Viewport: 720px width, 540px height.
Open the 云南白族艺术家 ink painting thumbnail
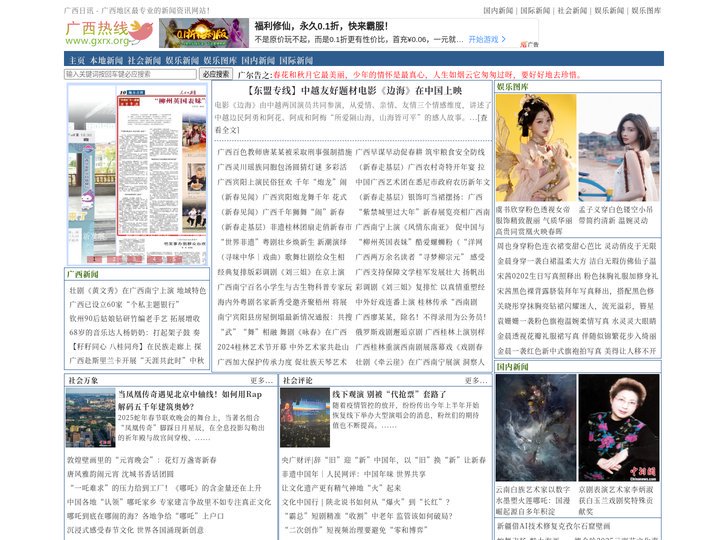click(536, 428)
